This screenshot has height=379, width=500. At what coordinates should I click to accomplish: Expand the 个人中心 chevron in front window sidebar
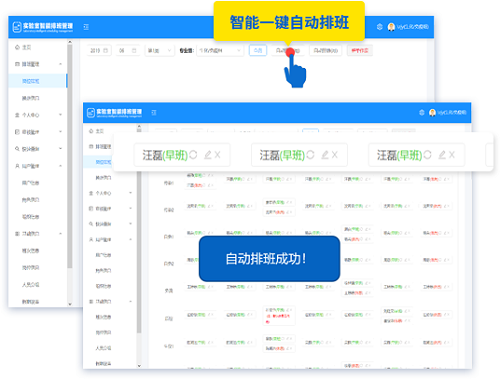(130, 193)
